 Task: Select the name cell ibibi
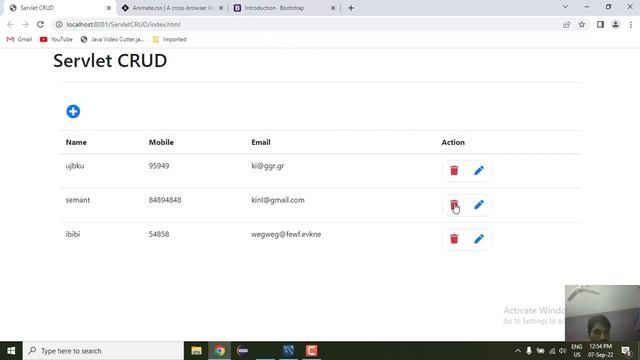click(x=73, y=234)
